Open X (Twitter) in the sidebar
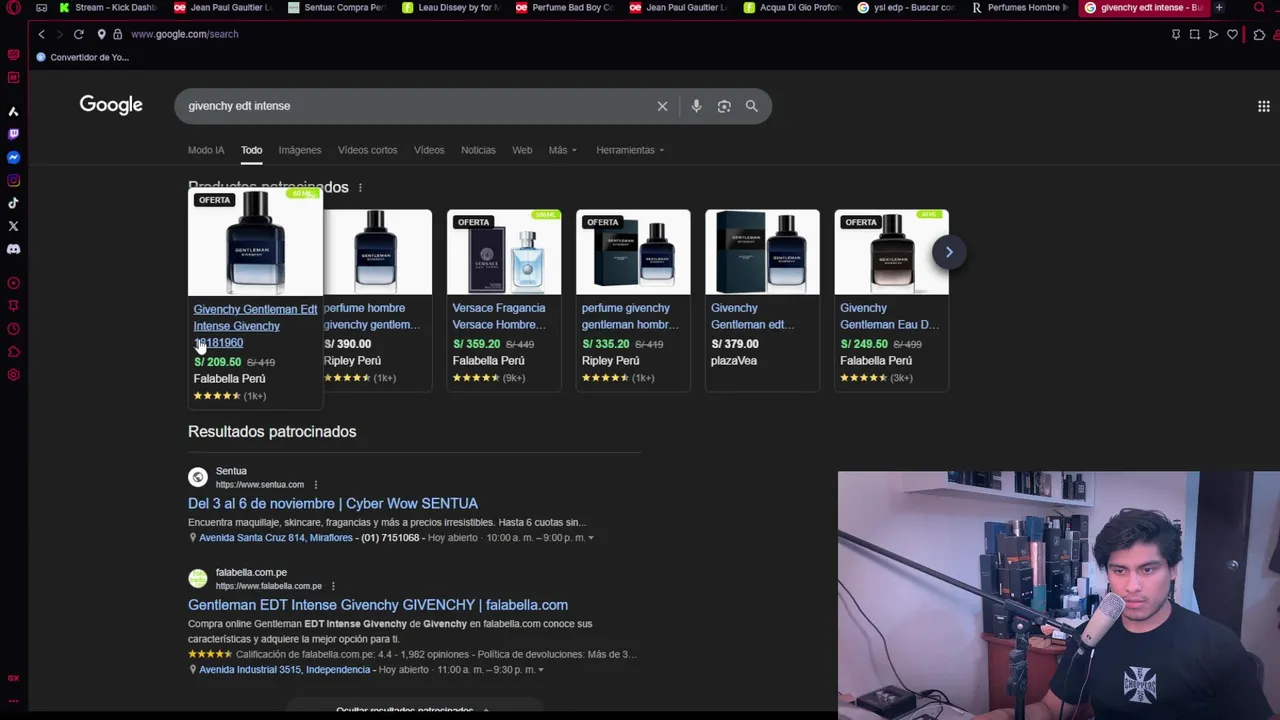Viewport: 1280px width, 720px height. [13, 226]
